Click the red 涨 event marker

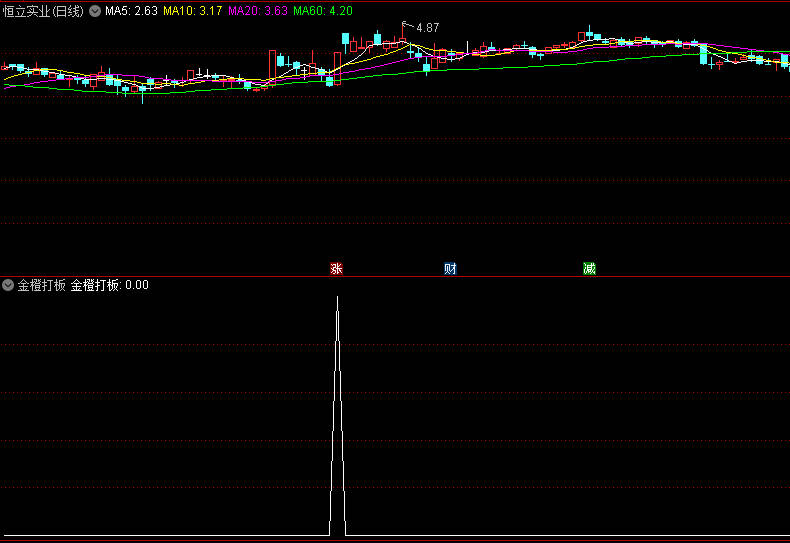tap(336, 268)
